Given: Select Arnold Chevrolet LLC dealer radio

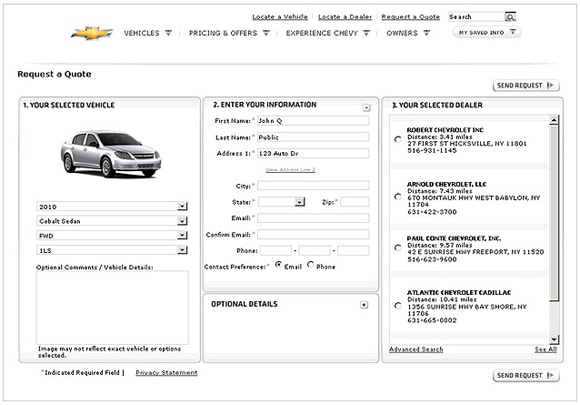Looking at the screenshot, I should [398, 196].
